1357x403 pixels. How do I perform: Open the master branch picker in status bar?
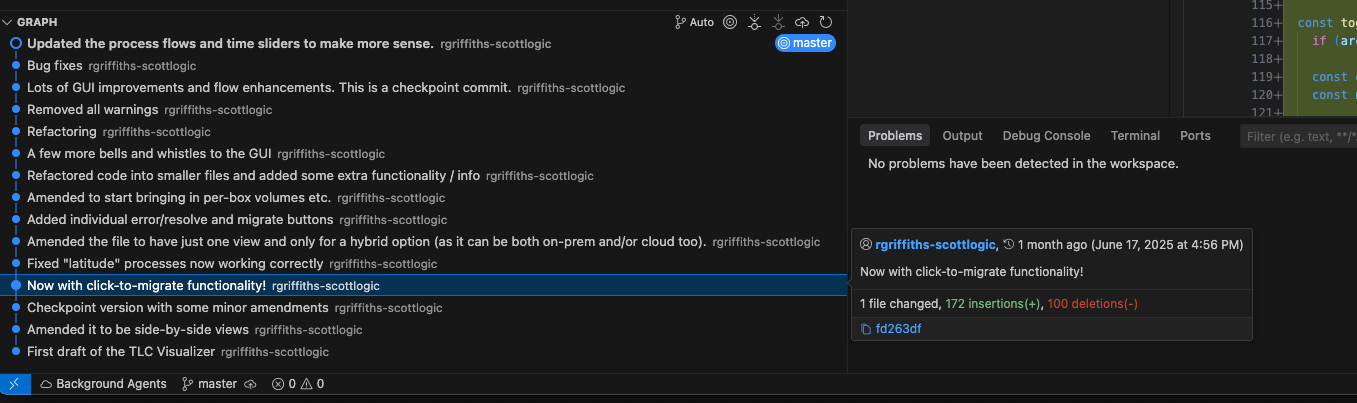(x=209, y=384)
